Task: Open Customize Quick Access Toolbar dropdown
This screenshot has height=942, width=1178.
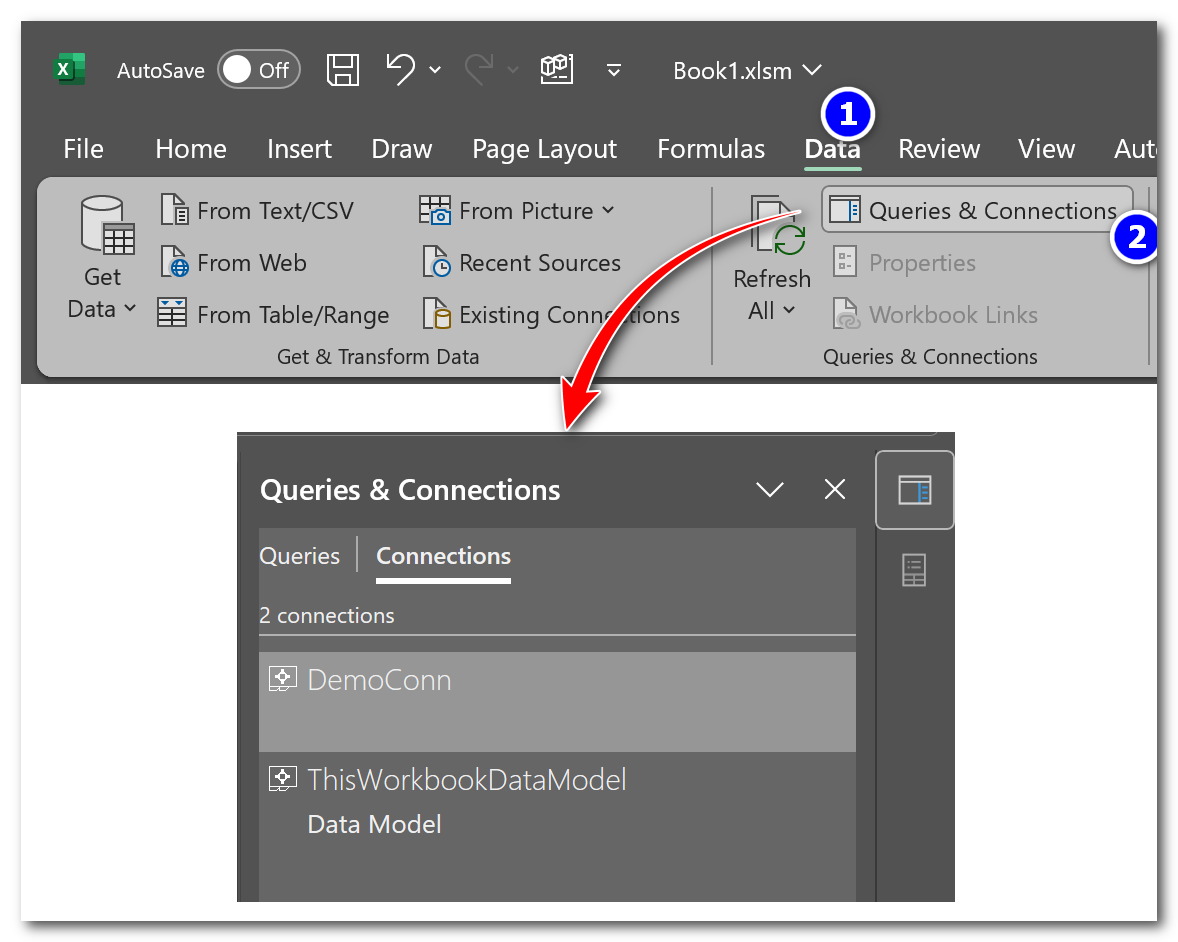Action: click(x=614, y=71)
